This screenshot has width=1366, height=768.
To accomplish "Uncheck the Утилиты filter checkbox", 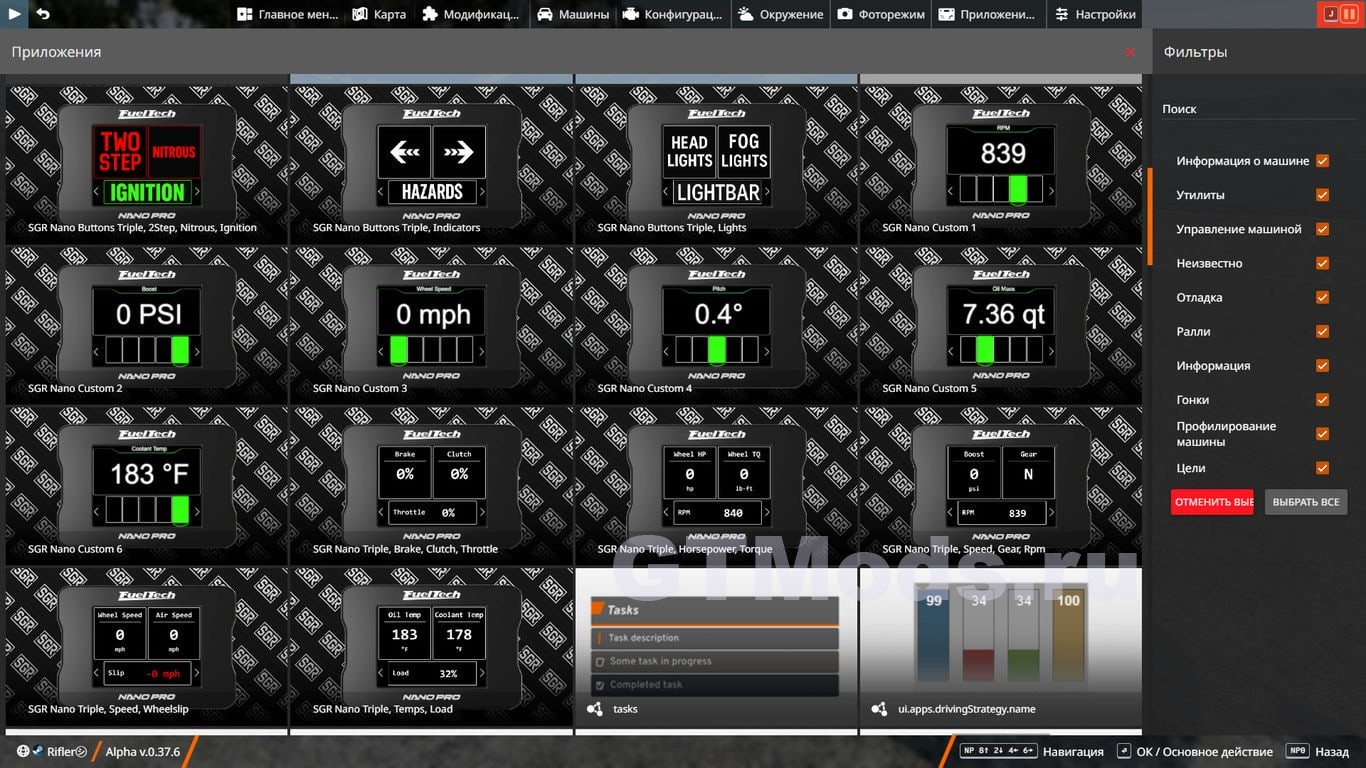I will pos(1322,195).
